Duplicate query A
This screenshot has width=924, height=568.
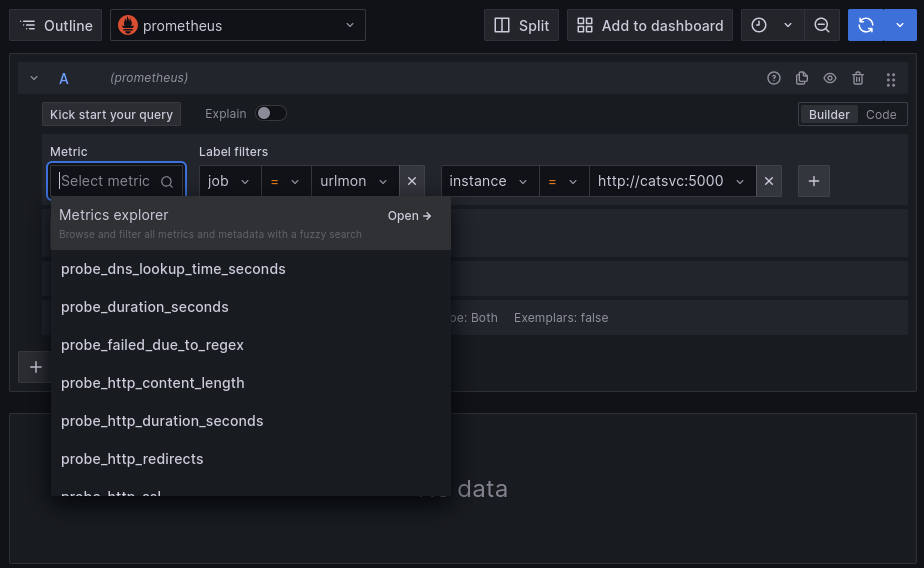click(x=801, y=78)
